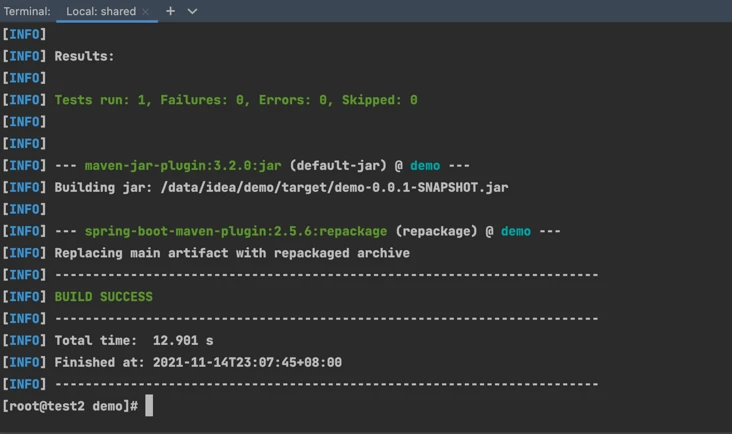The width and height of the screenshot is (732, 434).
Task: Expand the terminal sessions dropdown chevron
Action: pyautogui.click(x=192, y=11)
